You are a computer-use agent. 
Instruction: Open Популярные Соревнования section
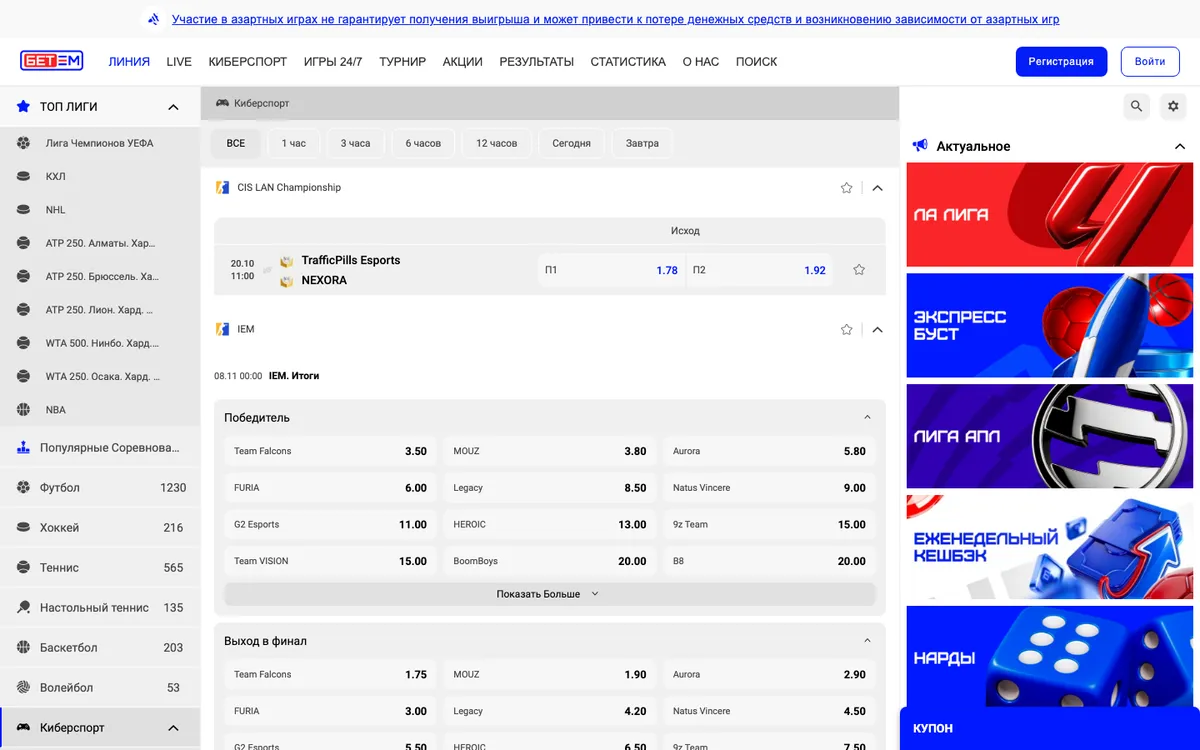click(100, 448)
